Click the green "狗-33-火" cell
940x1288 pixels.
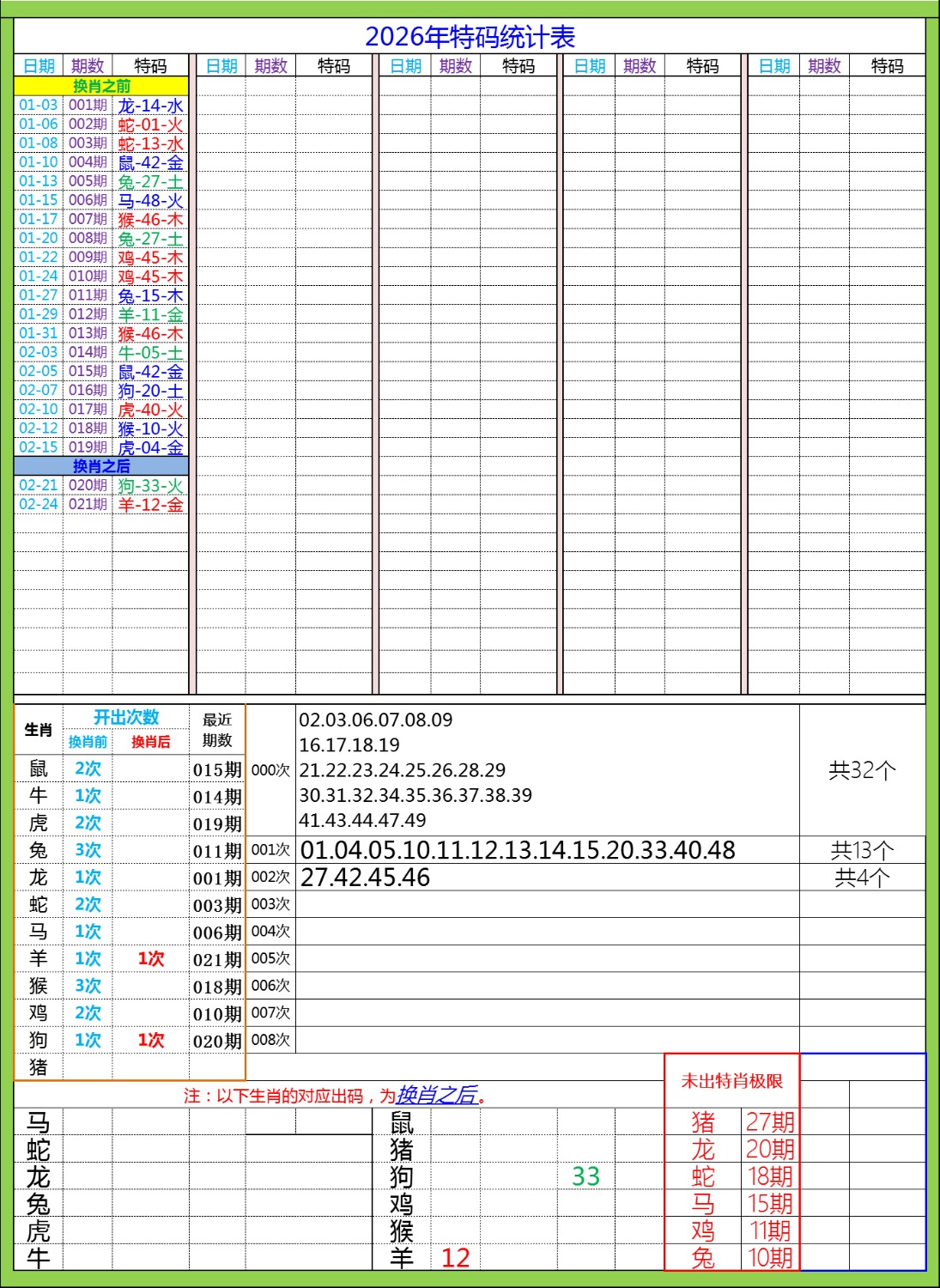point(150,486)
